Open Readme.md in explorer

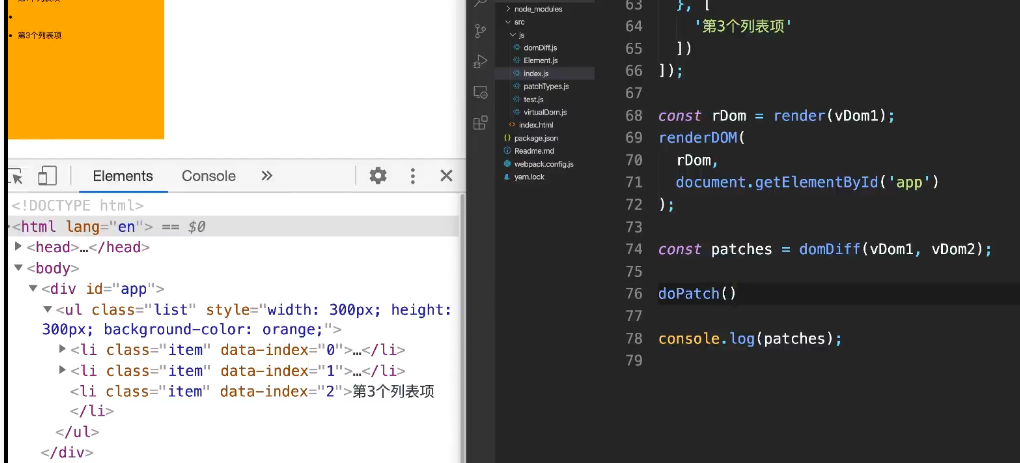point(533,151)
